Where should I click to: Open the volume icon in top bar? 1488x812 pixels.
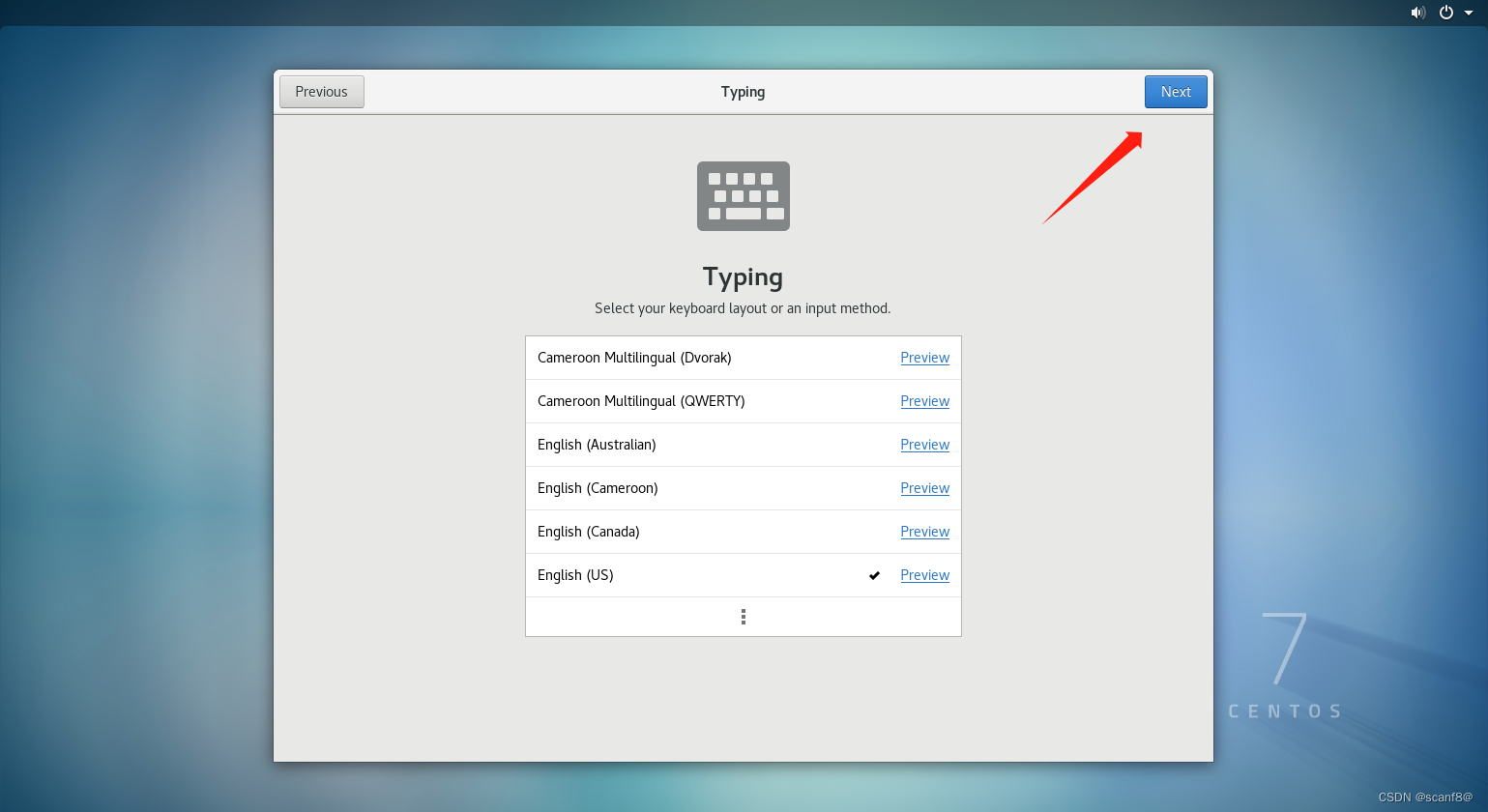(1418, 13)
